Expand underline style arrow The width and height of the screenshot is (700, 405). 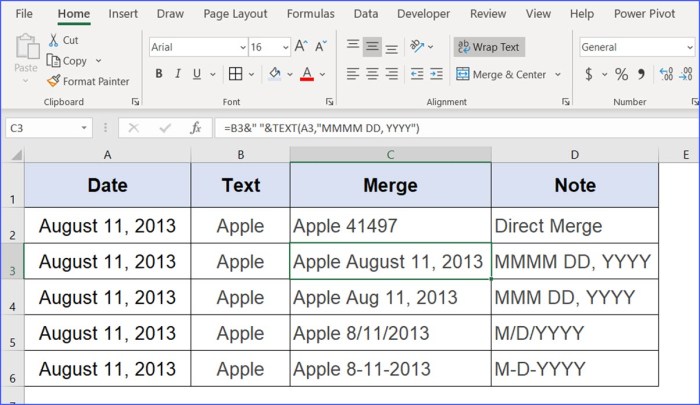(212, 74)
